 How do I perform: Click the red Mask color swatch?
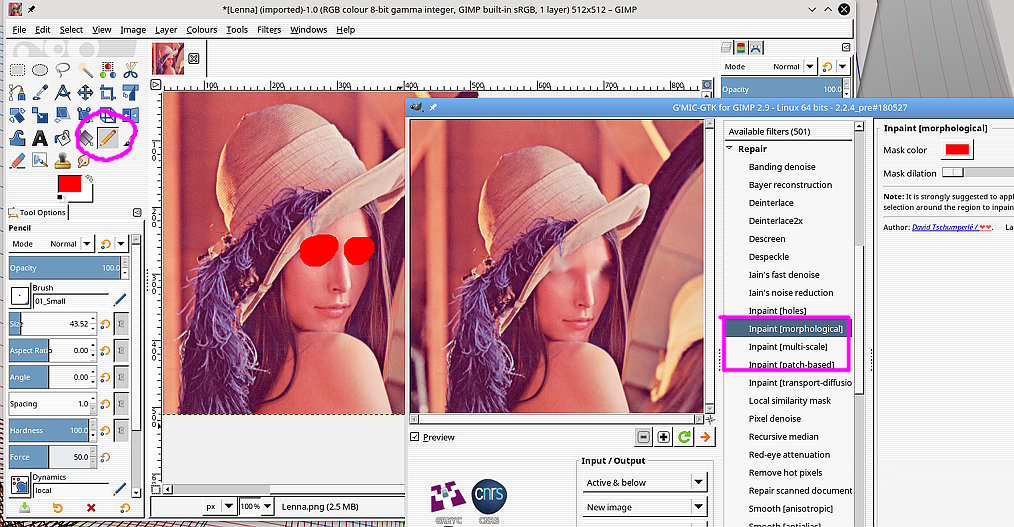[957, 150]
